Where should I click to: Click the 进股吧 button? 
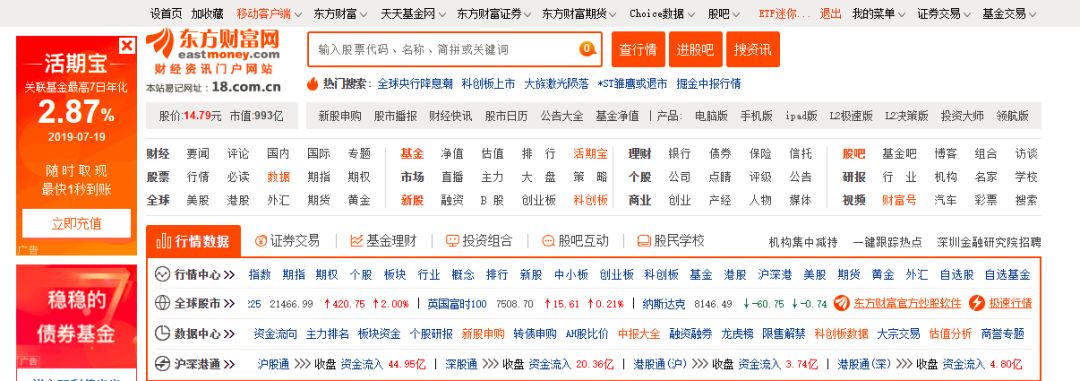695,50
